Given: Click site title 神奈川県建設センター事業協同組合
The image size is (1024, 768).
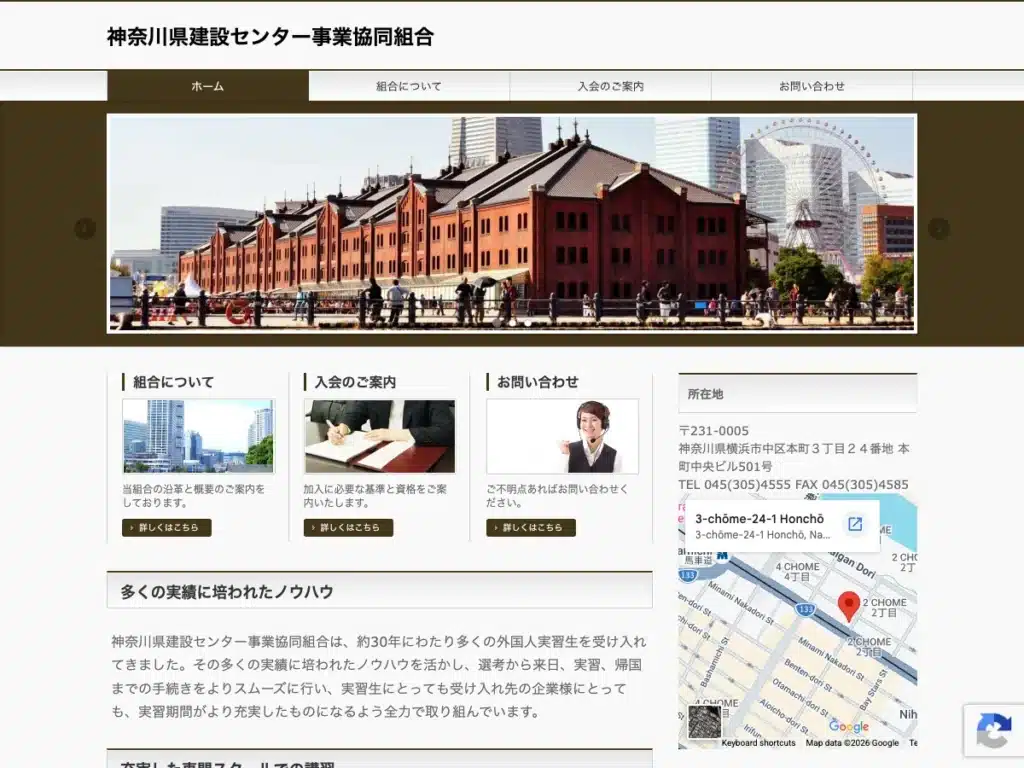Looking at the screenshot, I should coord(270,37).
